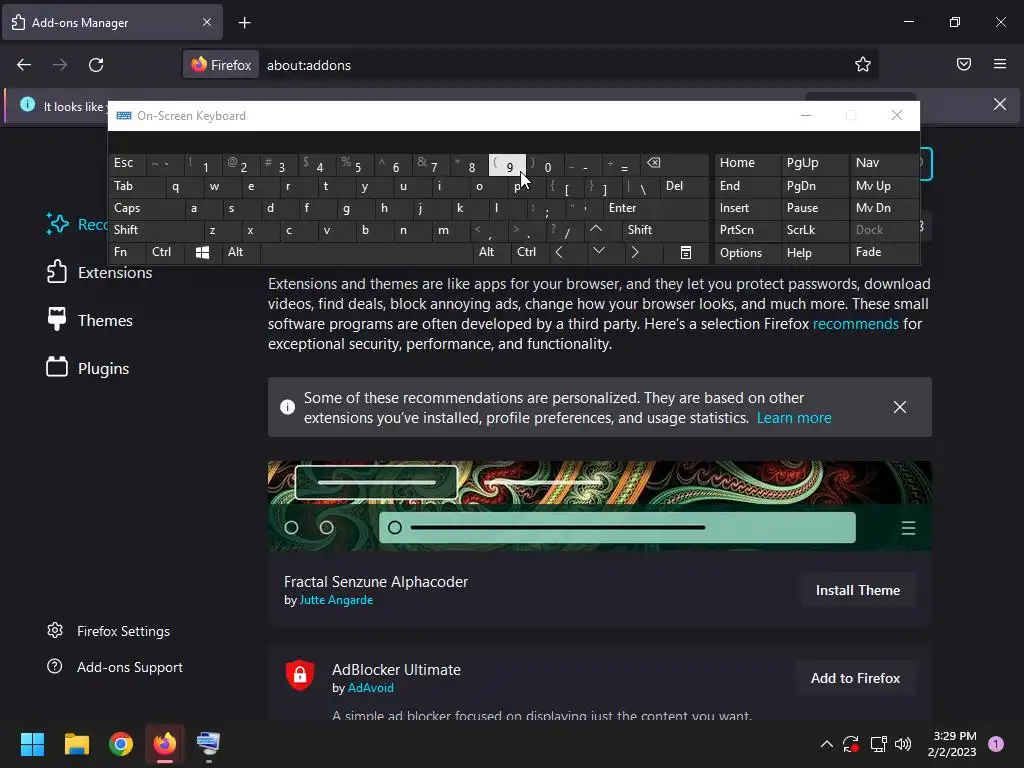Open the volume speaker tray icon
Screen dimensions: 1024x768
tap(903, 744)
